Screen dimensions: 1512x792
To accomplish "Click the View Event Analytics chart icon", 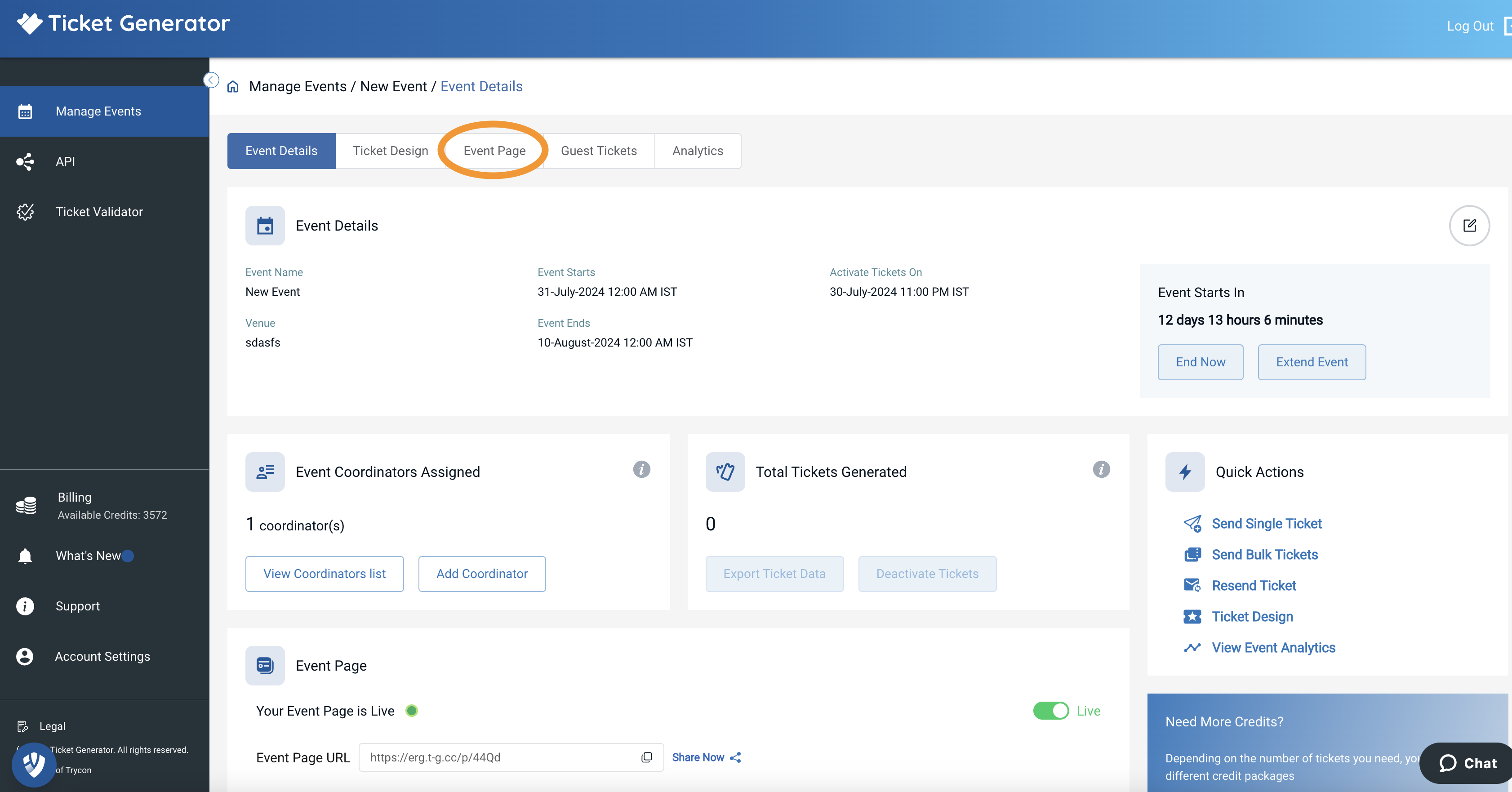I will pos(1193,648).
